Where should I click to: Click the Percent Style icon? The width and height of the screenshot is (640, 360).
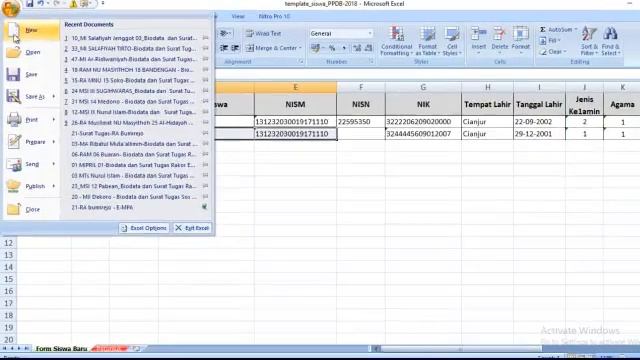tap(332, 48)
